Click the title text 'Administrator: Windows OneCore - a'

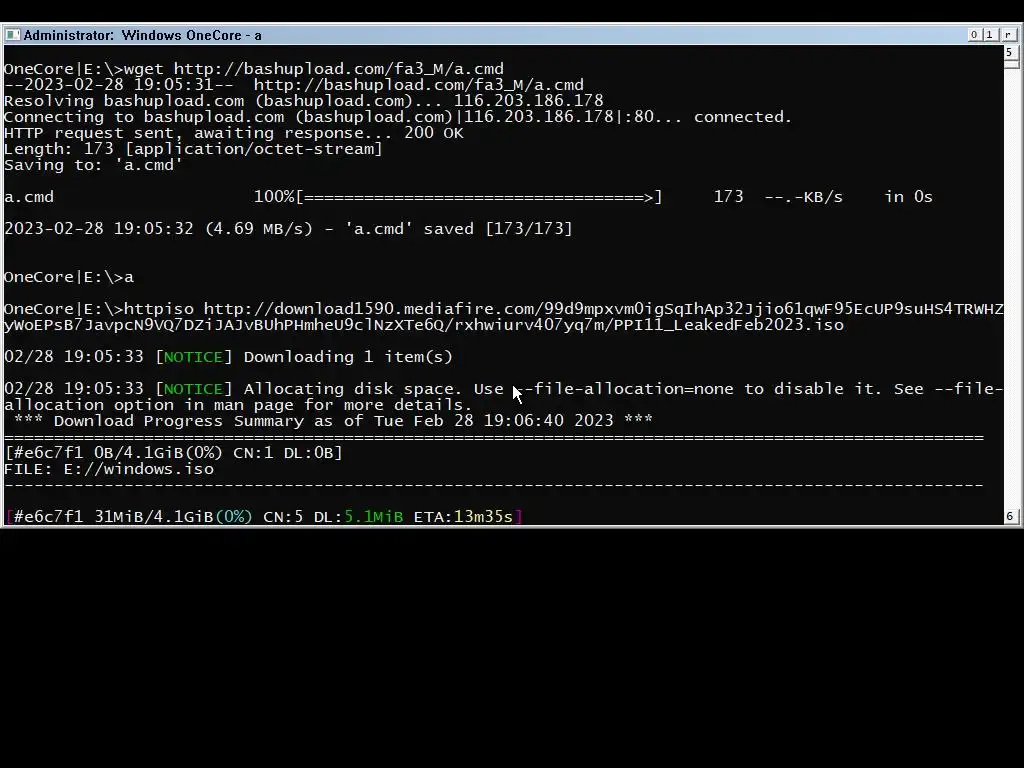142,35
